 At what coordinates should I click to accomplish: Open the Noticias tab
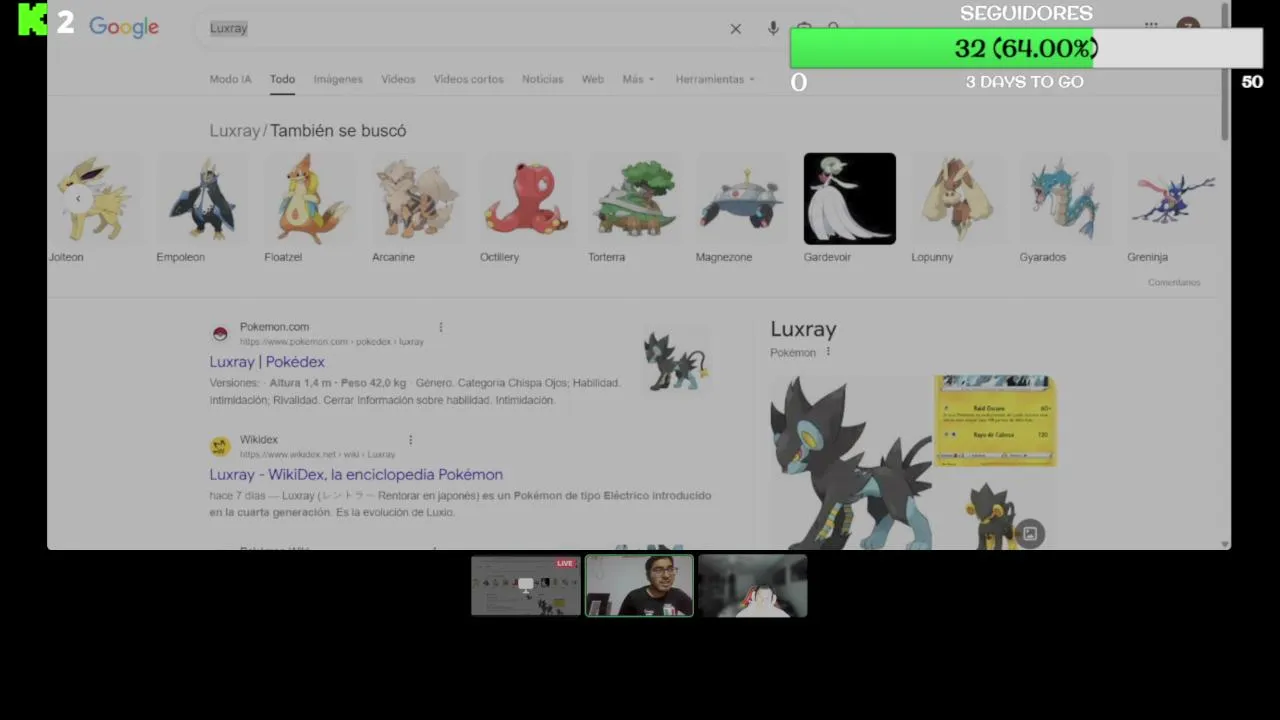(542, 79)
